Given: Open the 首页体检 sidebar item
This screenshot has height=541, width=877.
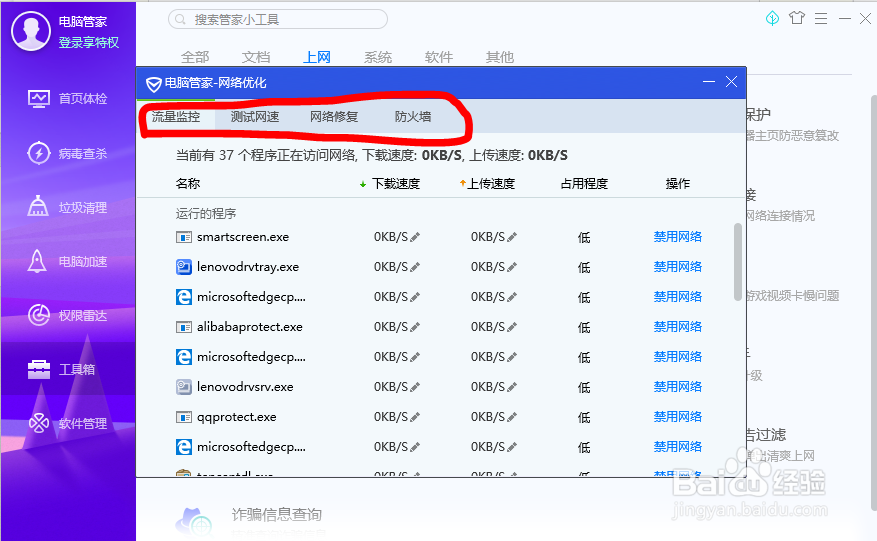Looking at the screenshot, I should 68,99.
